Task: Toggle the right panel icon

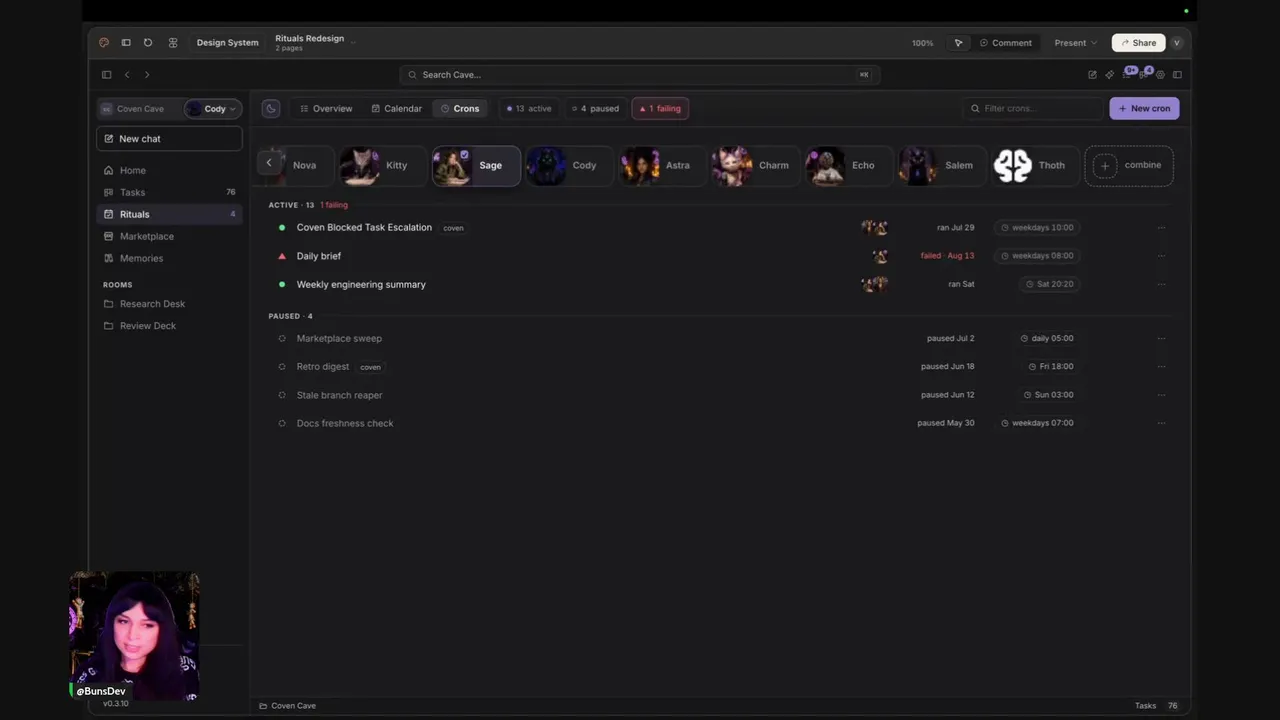Action: click(x=1177, y=75)
